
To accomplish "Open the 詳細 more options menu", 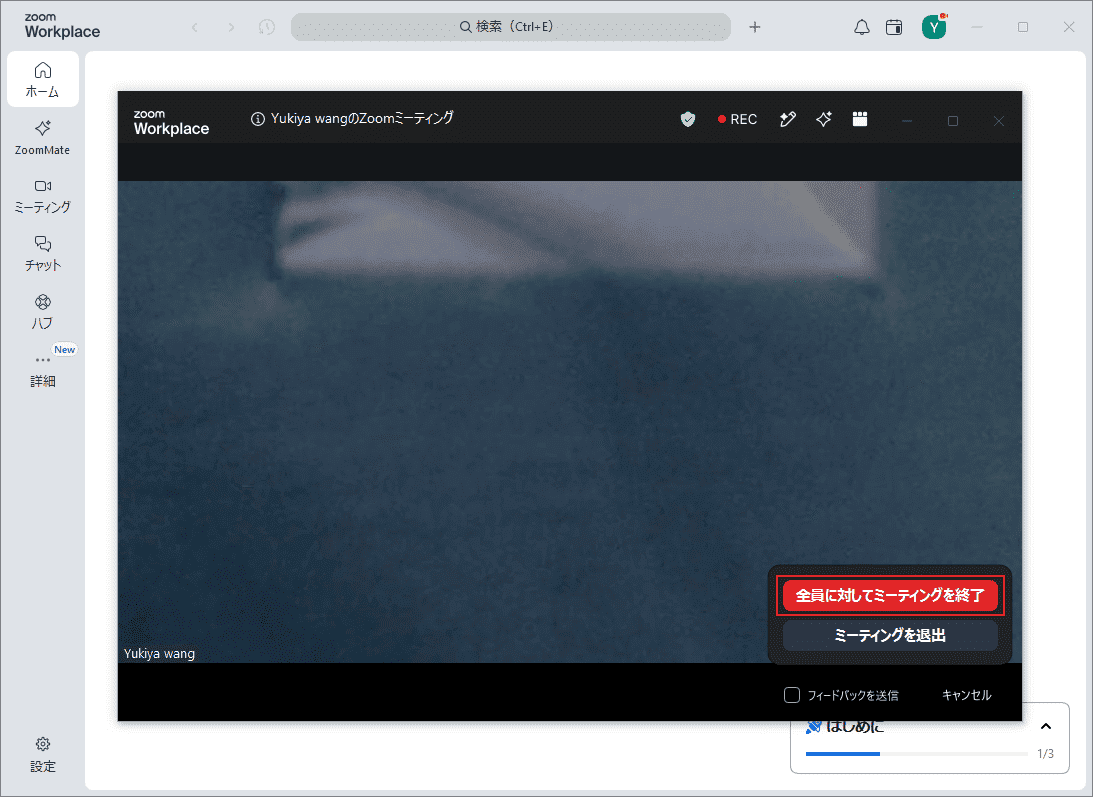I will click(43, 370).
